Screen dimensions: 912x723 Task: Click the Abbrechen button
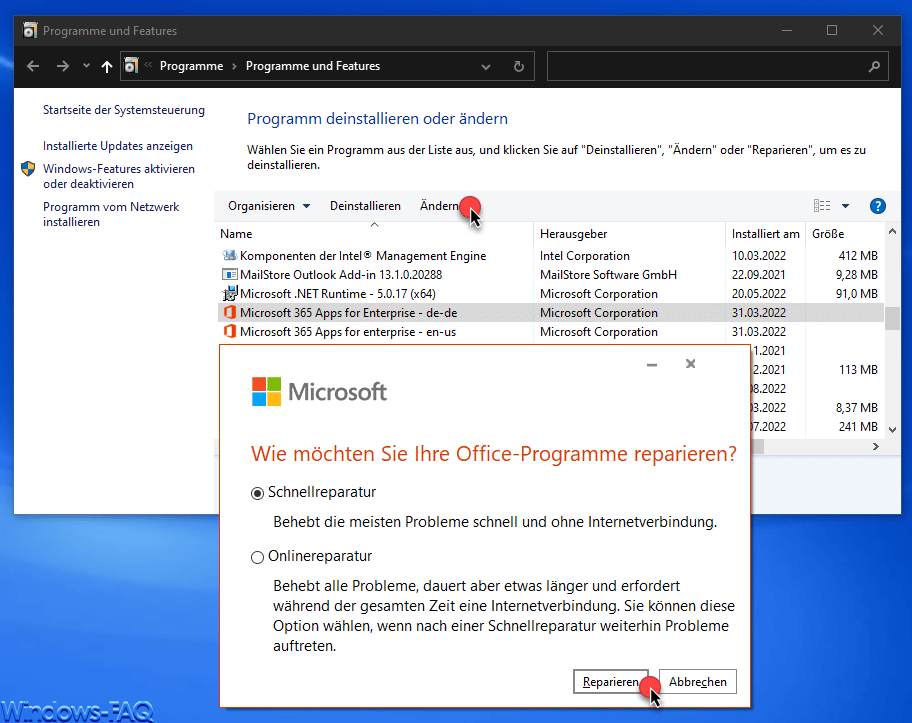click(x=697, y=682)
